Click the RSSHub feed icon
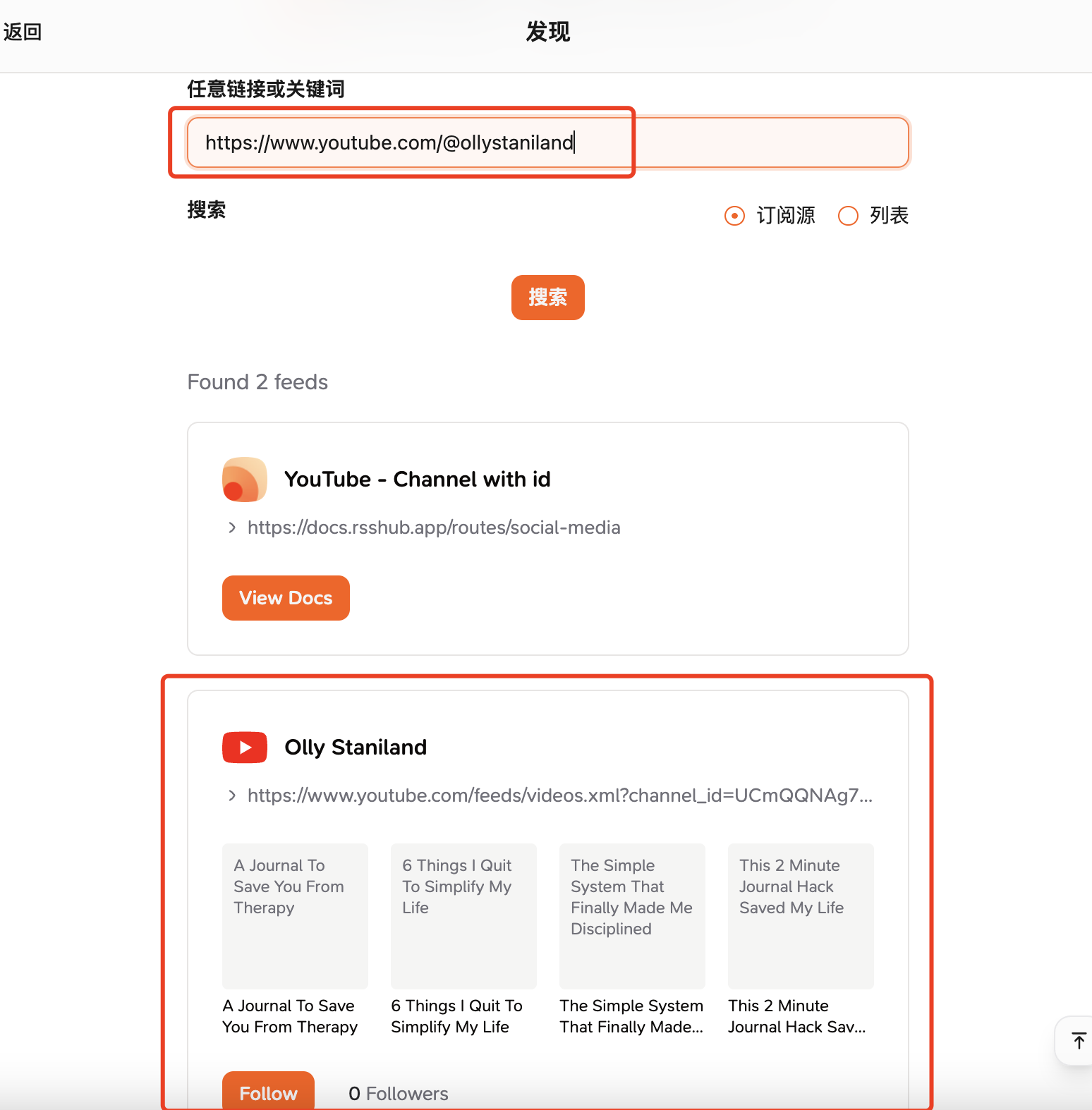1092x1110 pixels. click(245, 480)
